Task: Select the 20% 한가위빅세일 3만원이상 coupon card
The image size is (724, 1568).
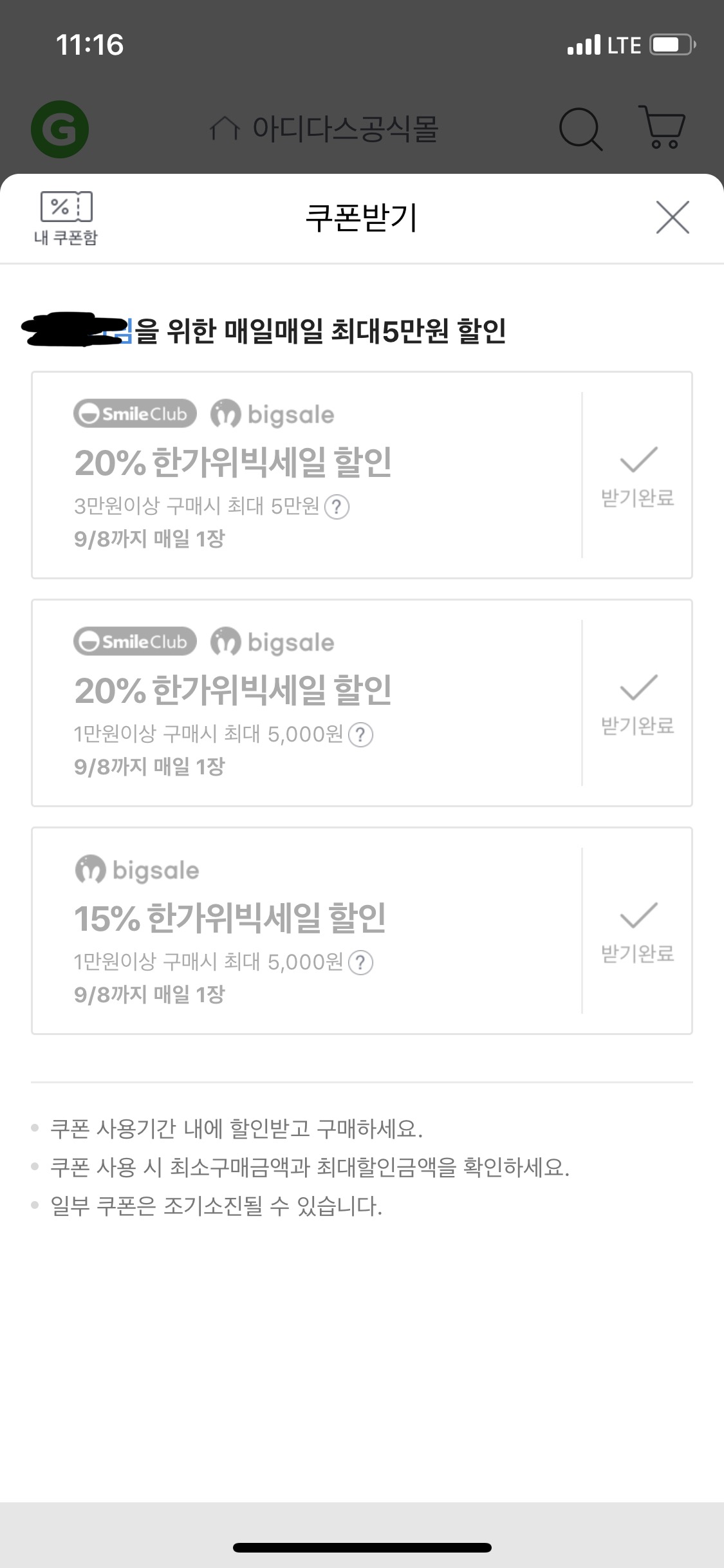Action: click(362, 475)
